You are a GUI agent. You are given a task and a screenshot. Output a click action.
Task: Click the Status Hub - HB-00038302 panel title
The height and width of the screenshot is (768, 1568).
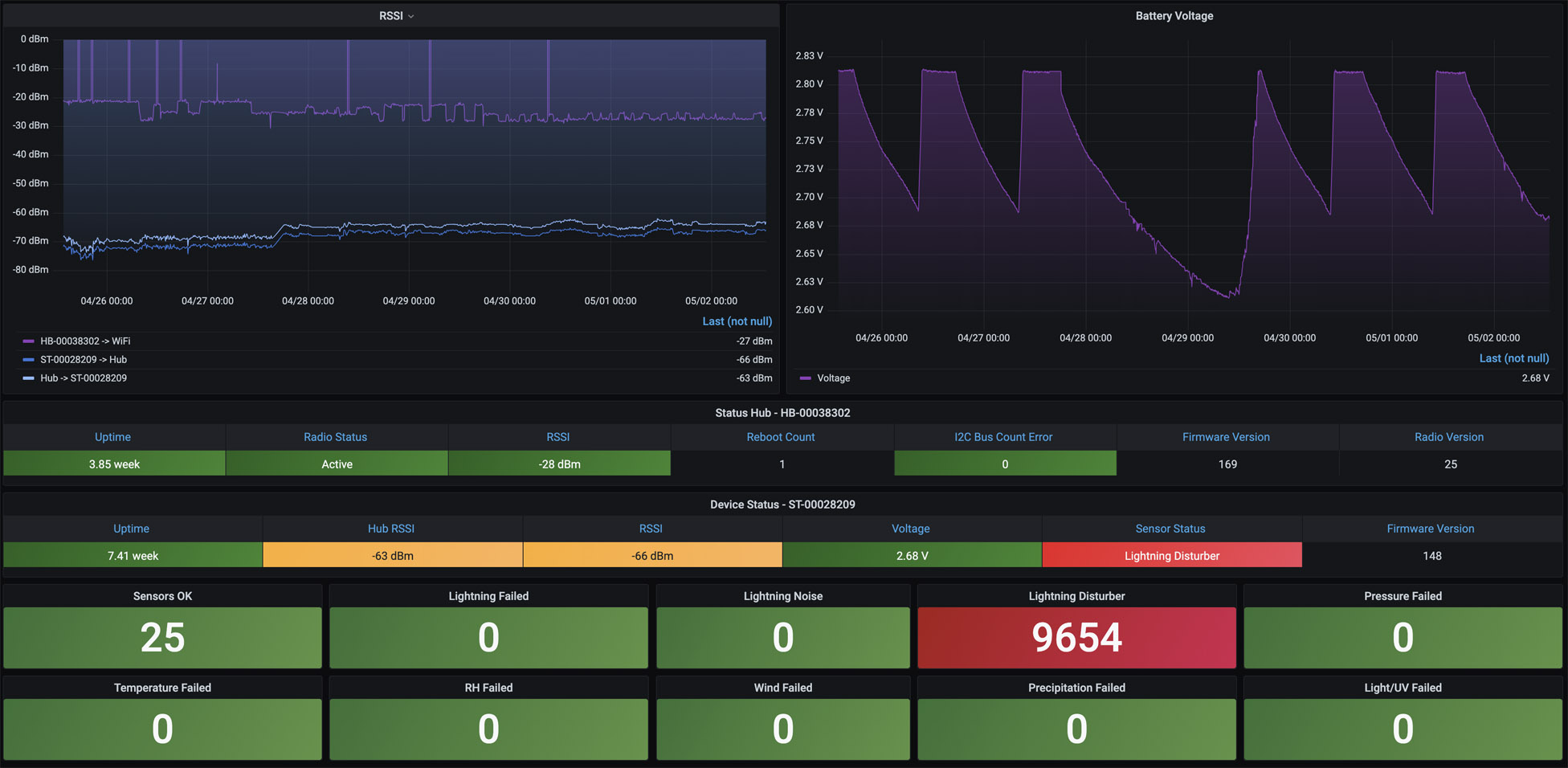click(782, 413)
